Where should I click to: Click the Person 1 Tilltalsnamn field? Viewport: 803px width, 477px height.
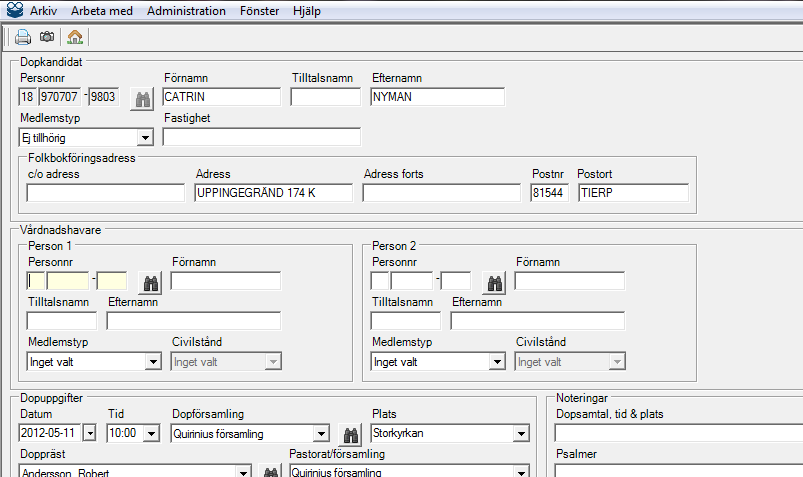61,321
